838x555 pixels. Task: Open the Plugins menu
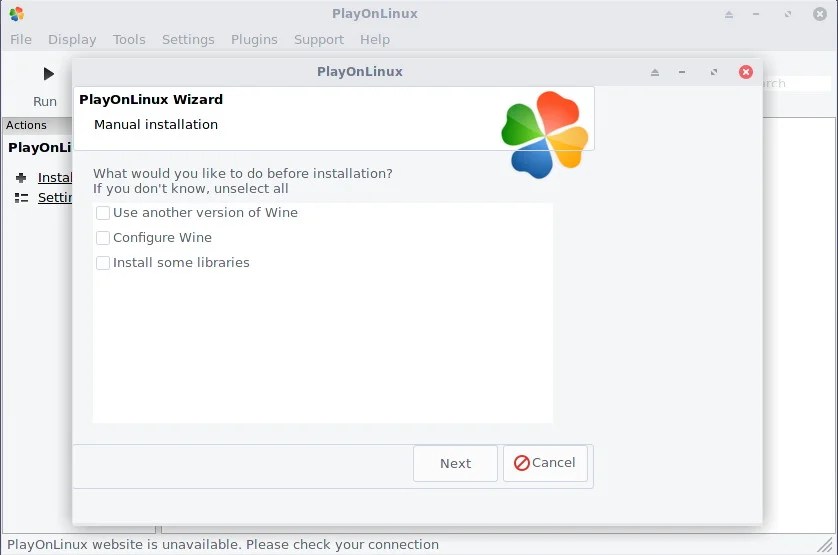click(x=254, y=40)
